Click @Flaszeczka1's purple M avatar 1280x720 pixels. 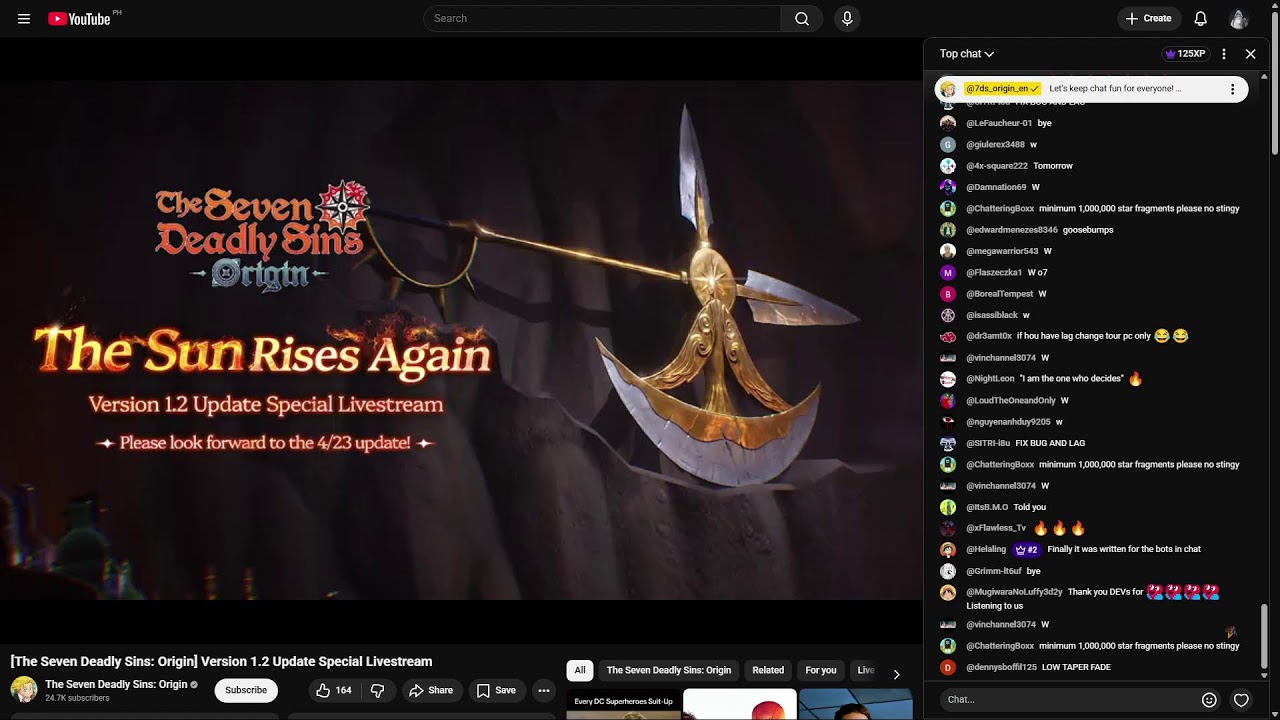(x=948, y=273)
